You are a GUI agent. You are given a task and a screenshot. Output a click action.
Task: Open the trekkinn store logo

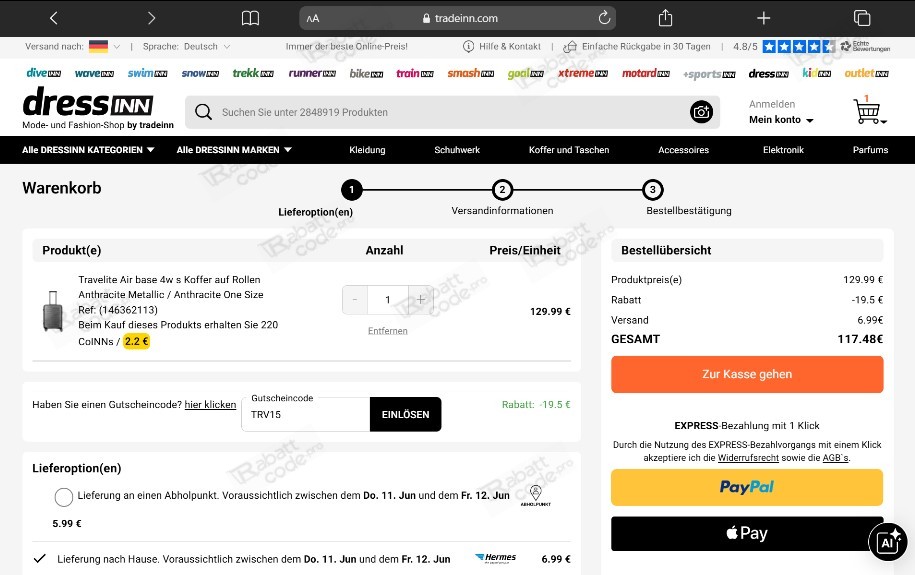(x=253, y=73)
